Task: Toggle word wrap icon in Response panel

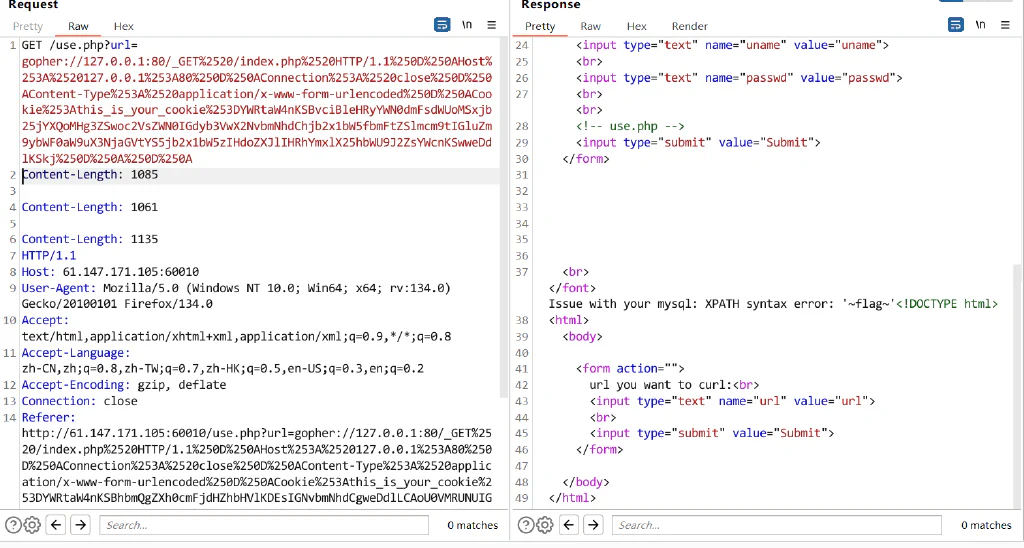Action: [x=955, y=25]
